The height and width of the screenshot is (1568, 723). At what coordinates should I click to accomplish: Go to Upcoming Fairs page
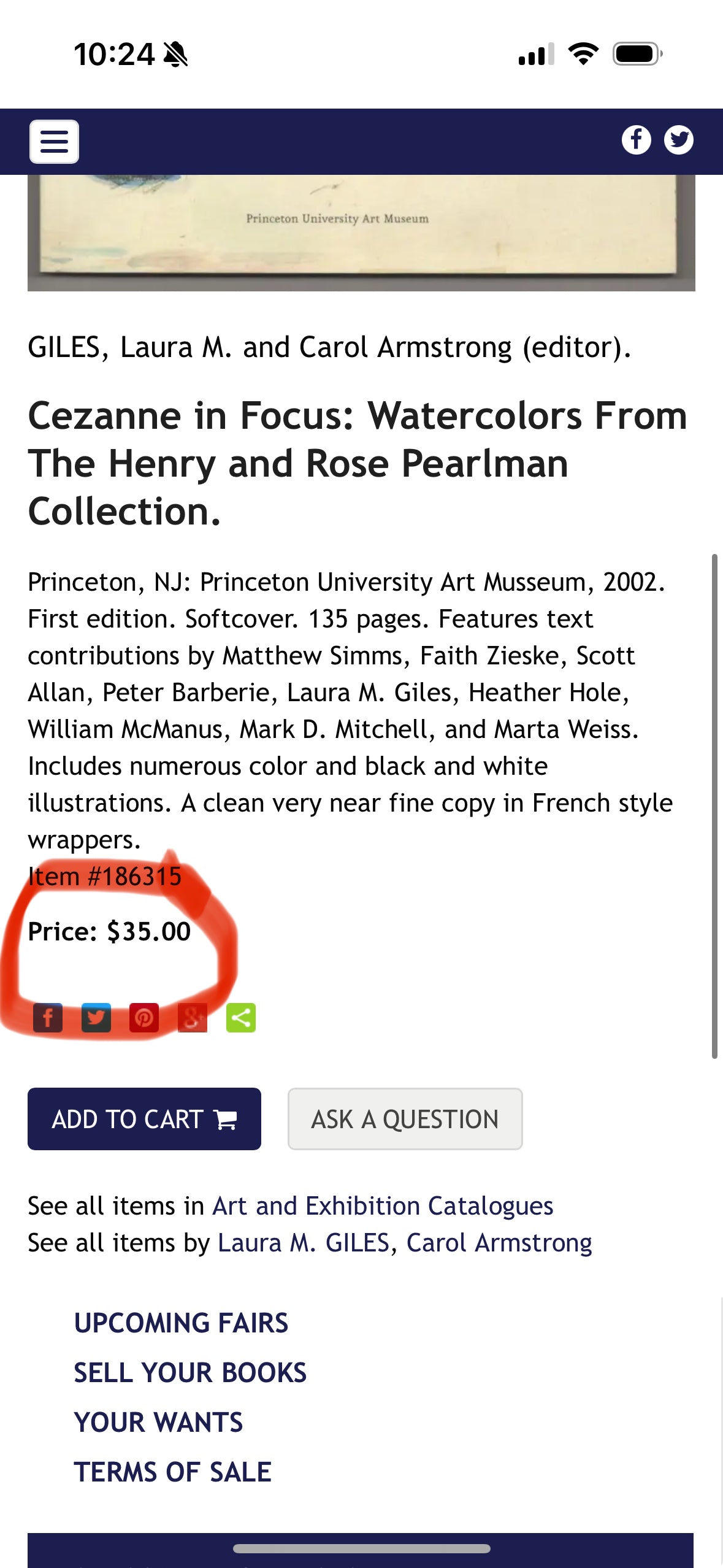[x=181, y=1323]
